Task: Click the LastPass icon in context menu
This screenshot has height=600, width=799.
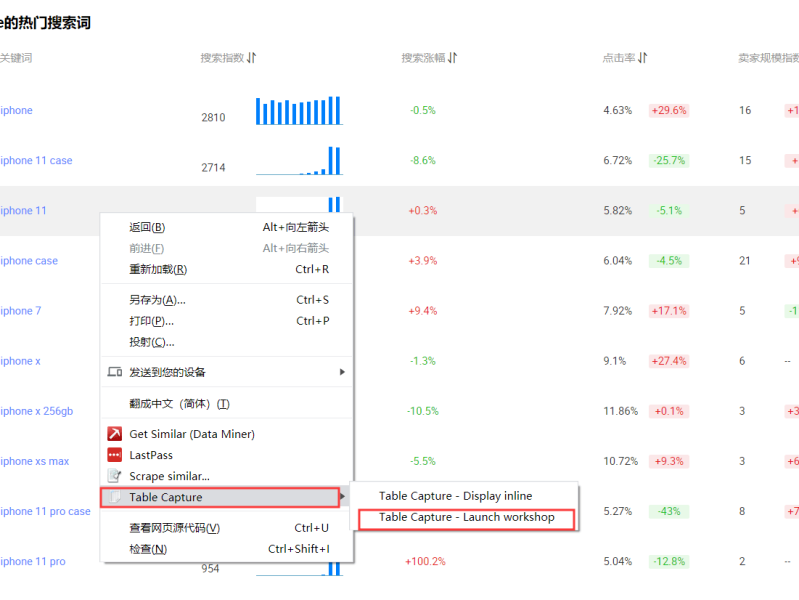Action: click(x=115, y=455)
